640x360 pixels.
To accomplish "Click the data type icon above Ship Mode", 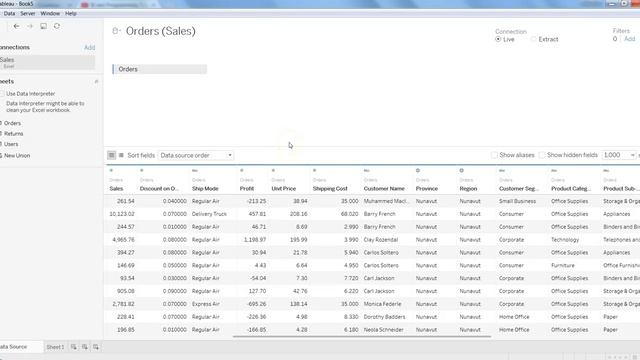I will (x=195, y=171).
